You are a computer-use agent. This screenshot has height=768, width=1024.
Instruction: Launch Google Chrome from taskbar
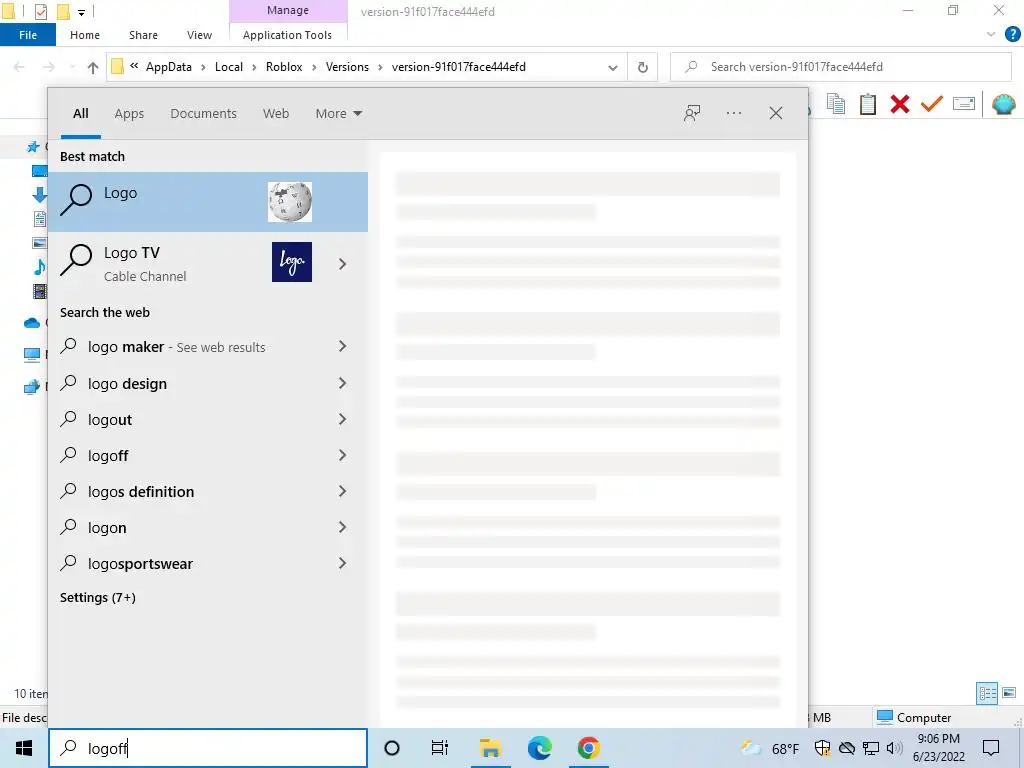(588, 748)
